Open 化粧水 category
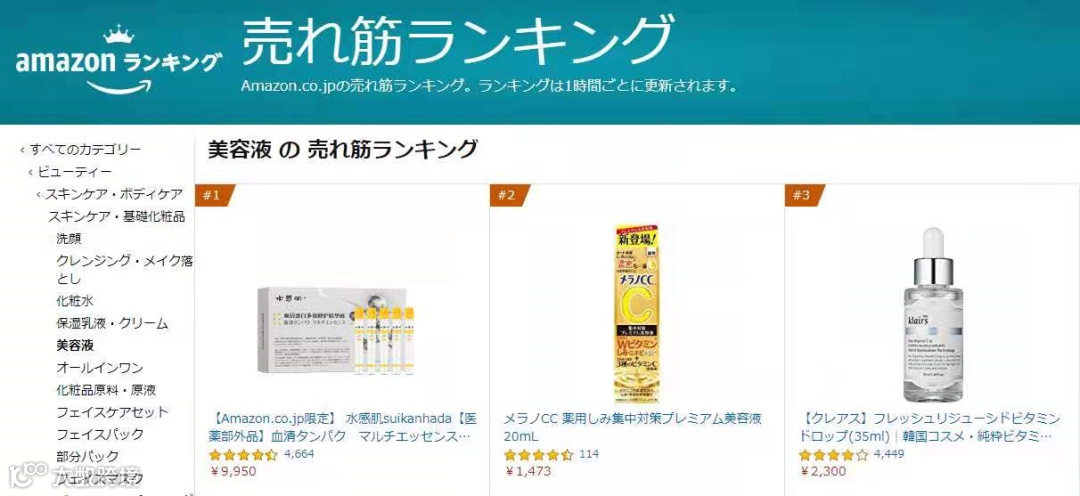Viewport: 1080px width, 496px height. coord(74,301)
